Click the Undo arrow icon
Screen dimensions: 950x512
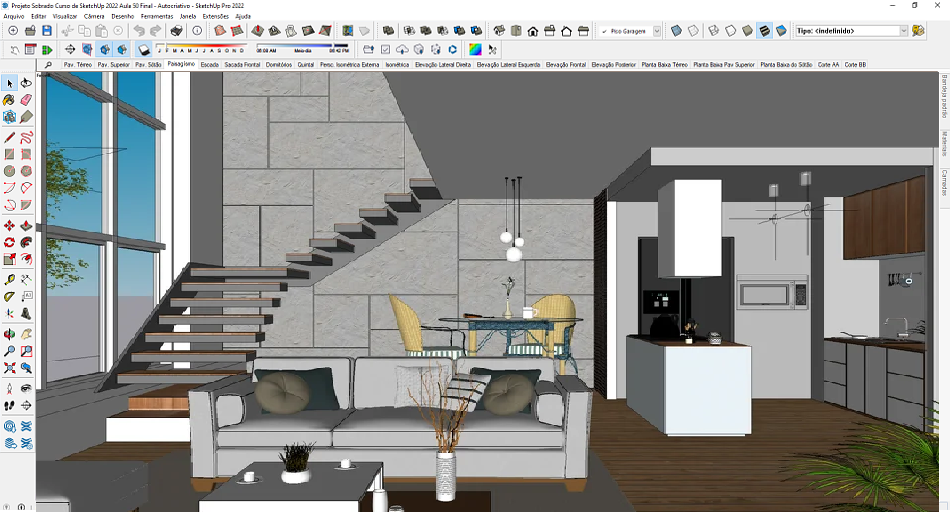pos(140,31)
